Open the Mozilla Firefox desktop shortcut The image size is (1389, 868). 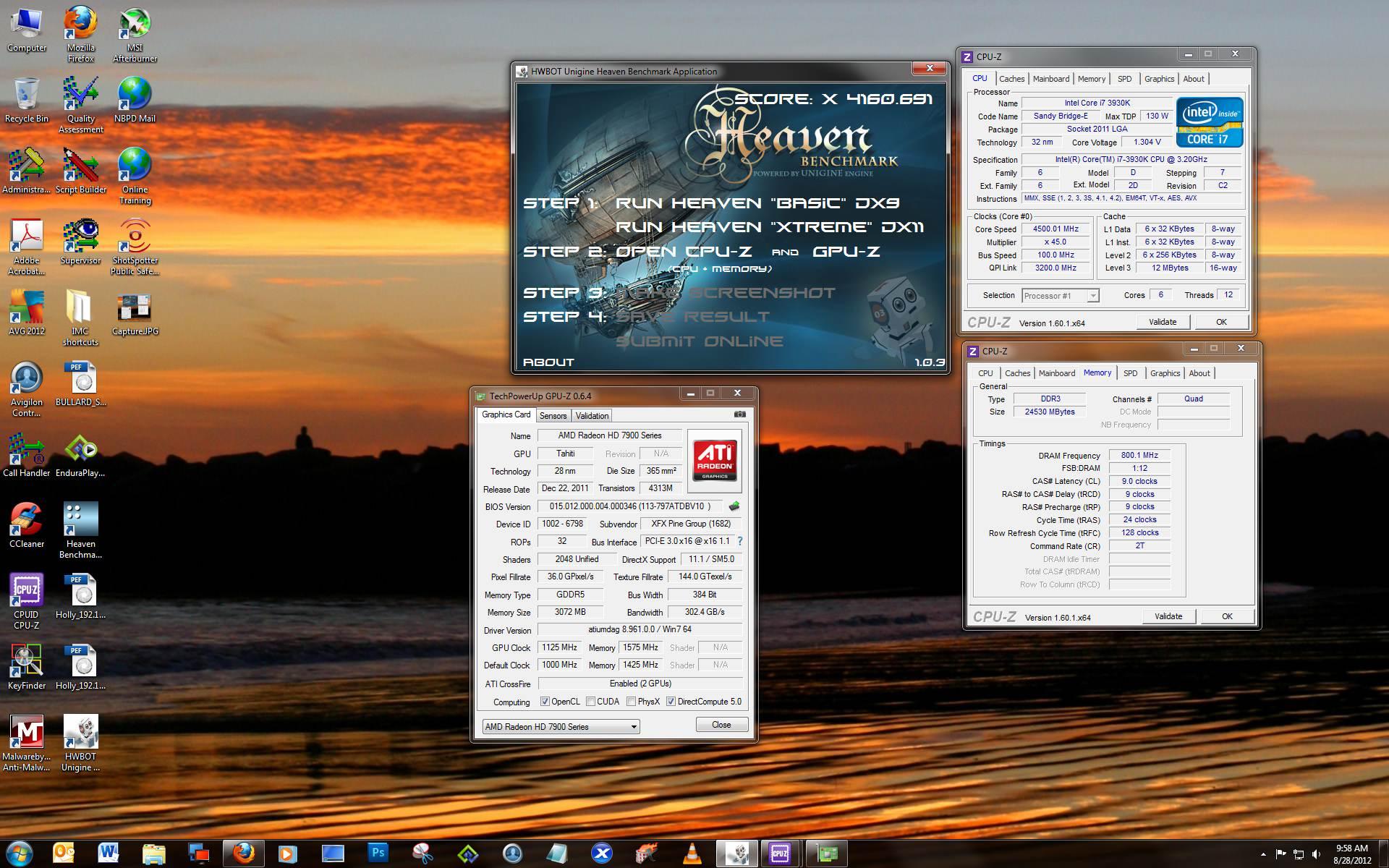point(80,35)
